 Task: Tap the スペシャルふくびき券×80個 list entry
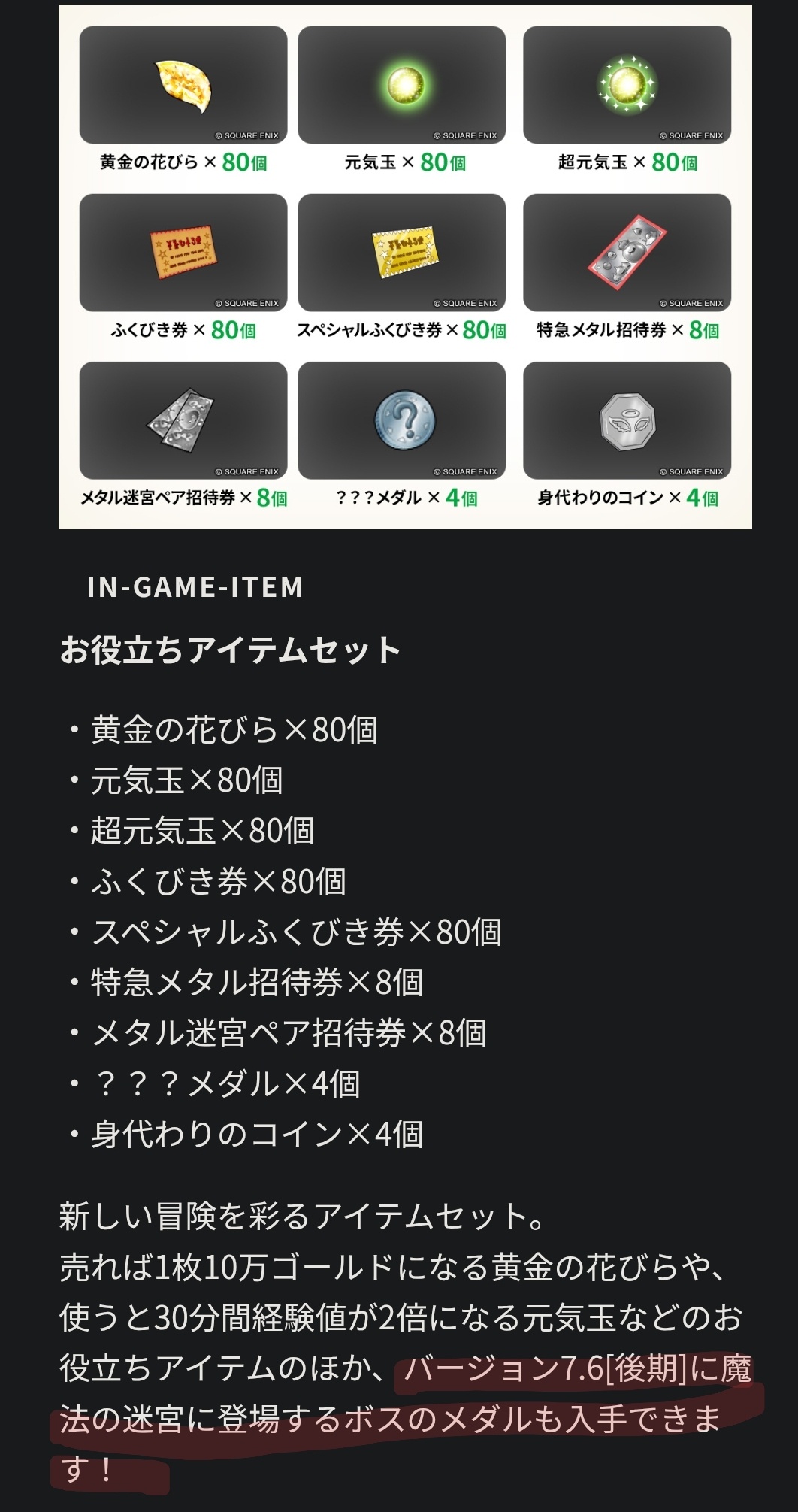296,932
